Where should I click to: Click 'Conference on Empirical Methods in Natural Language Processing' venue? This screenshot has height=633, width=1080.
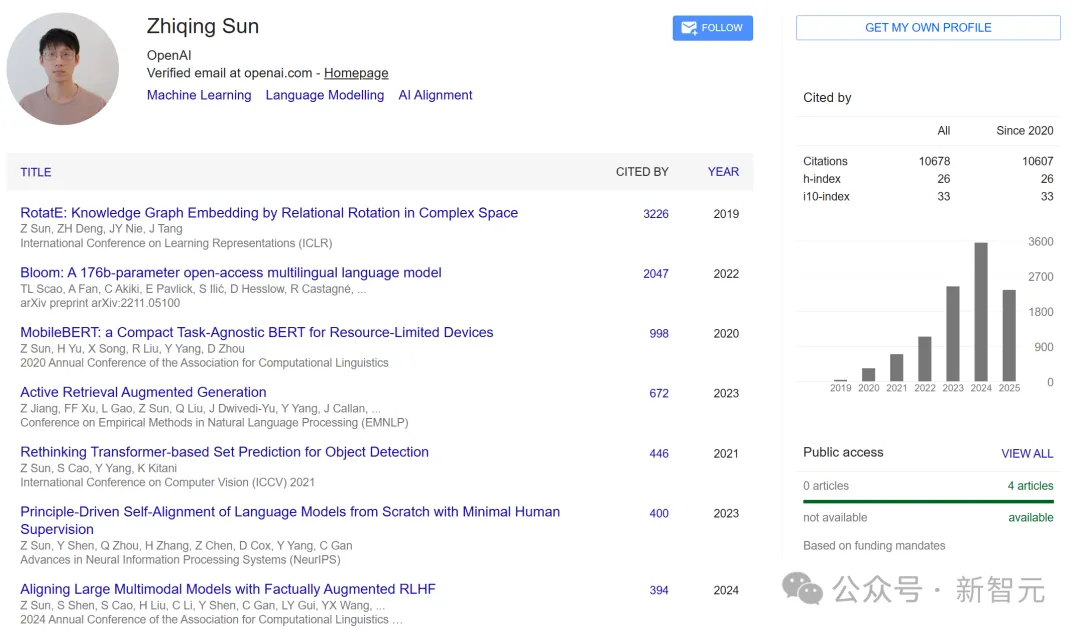[x=214, y=423]
